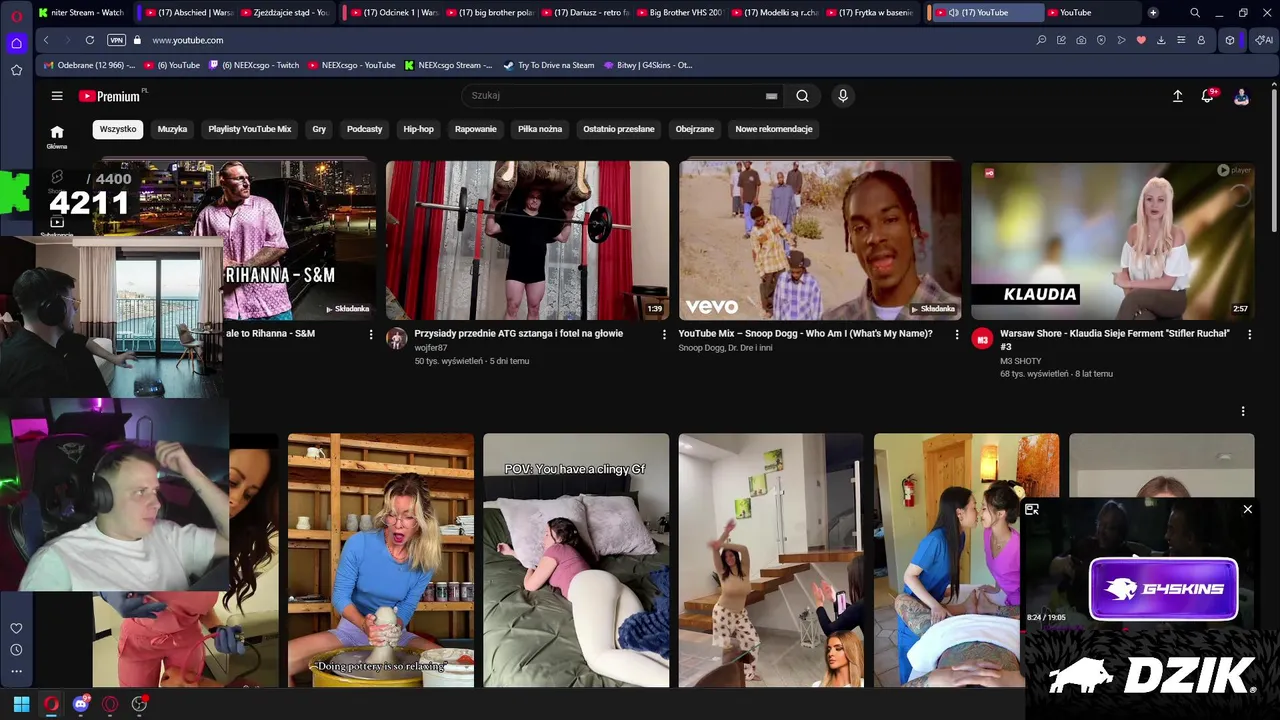Open options for Snoop Dogg YouTube Mix
The image size is (1280, 720).
click(957, 334)
